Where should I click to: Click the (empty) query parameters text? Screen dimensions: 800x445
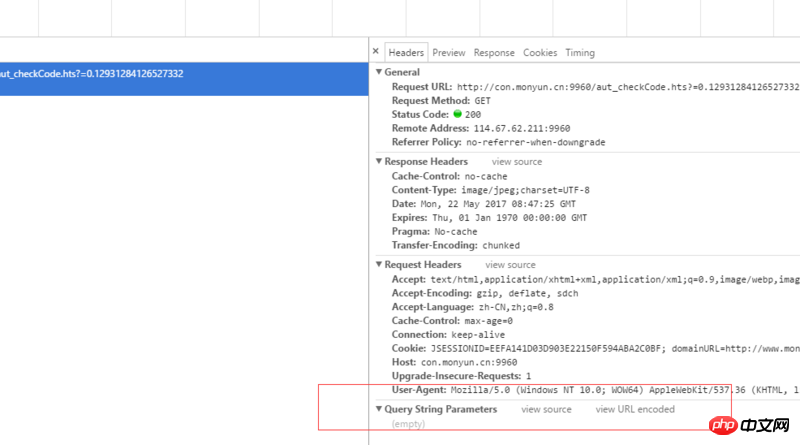pyautogui.click(x=408, y=424)
